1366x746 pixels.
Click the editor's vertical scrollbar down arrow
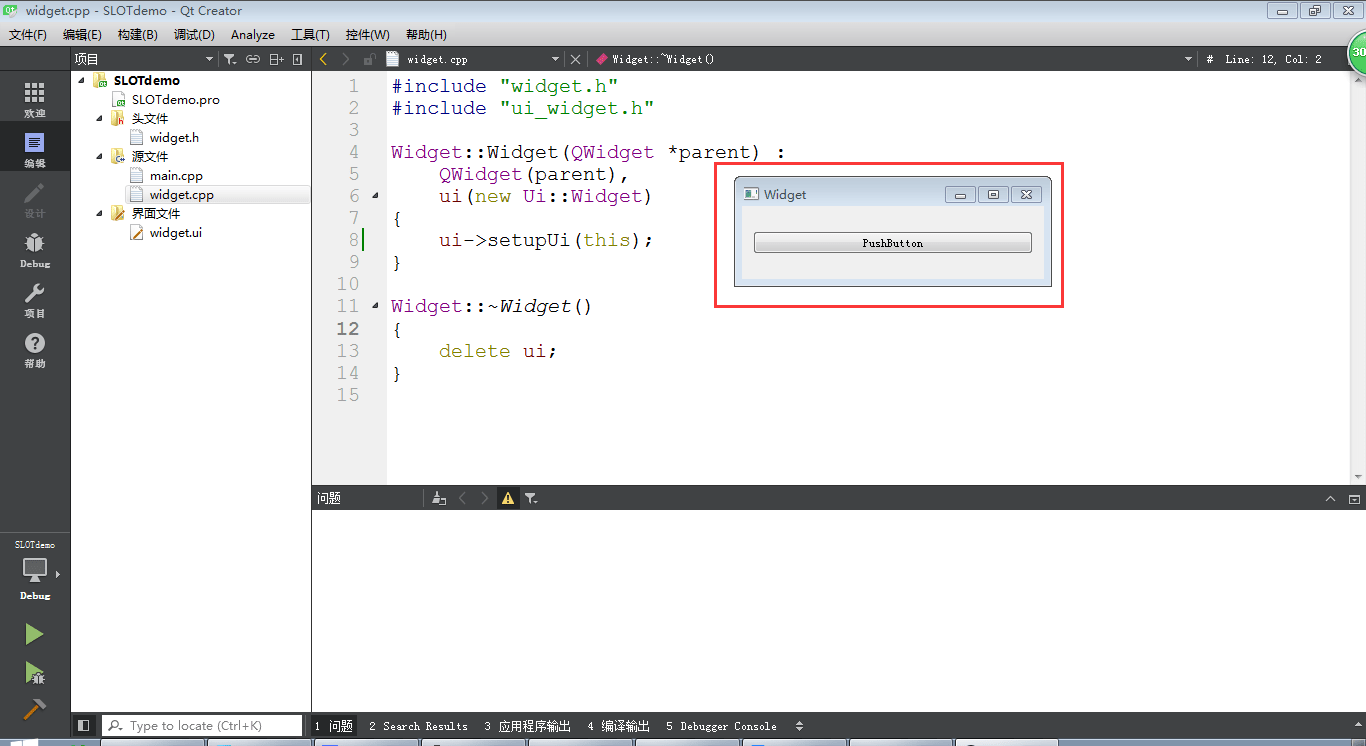pos(1357,477)
